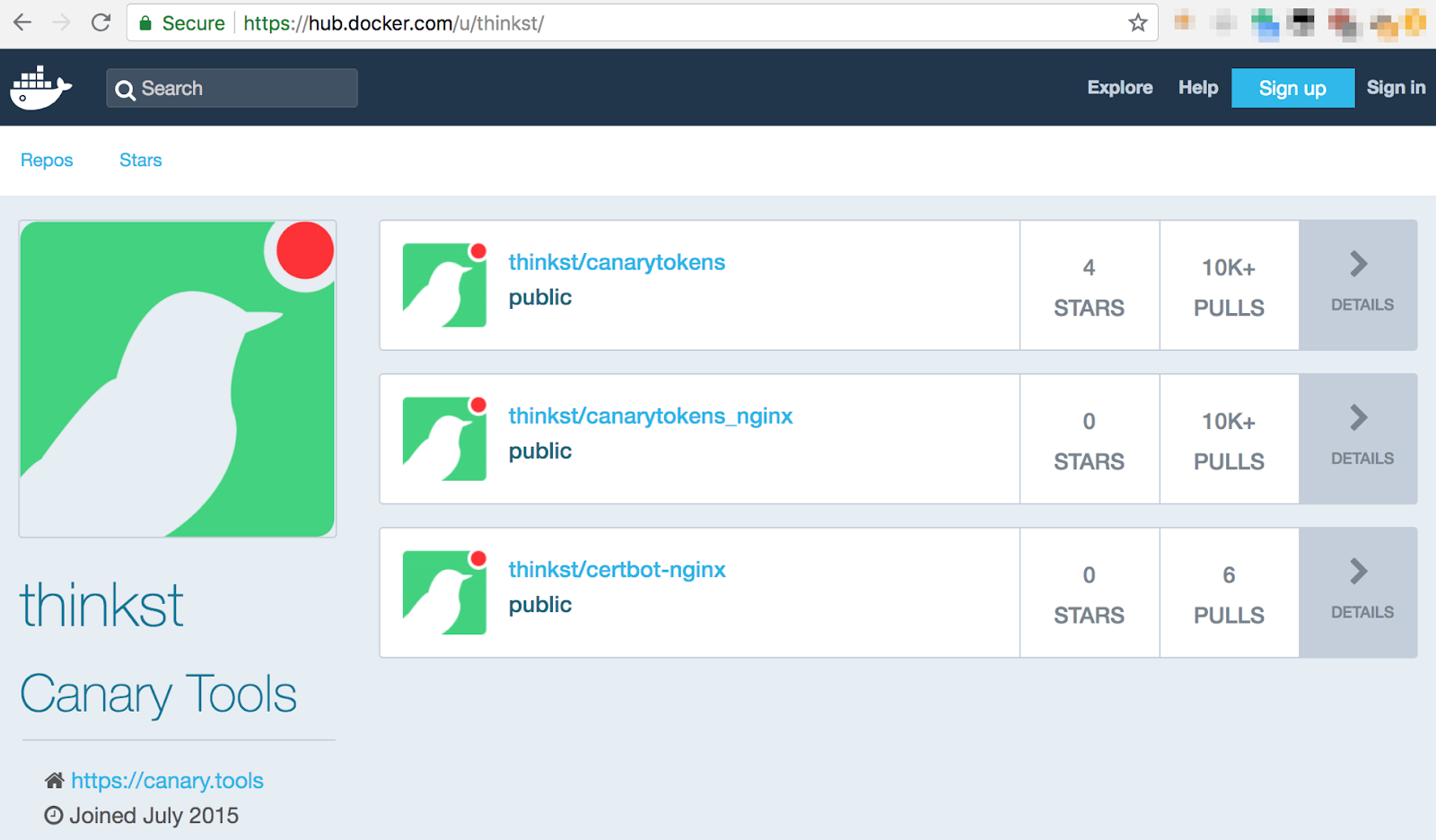Screen dimensions: 1436x840
Task: Open the thinkst/canarytokens repository link
Action: tap(617, 262)
